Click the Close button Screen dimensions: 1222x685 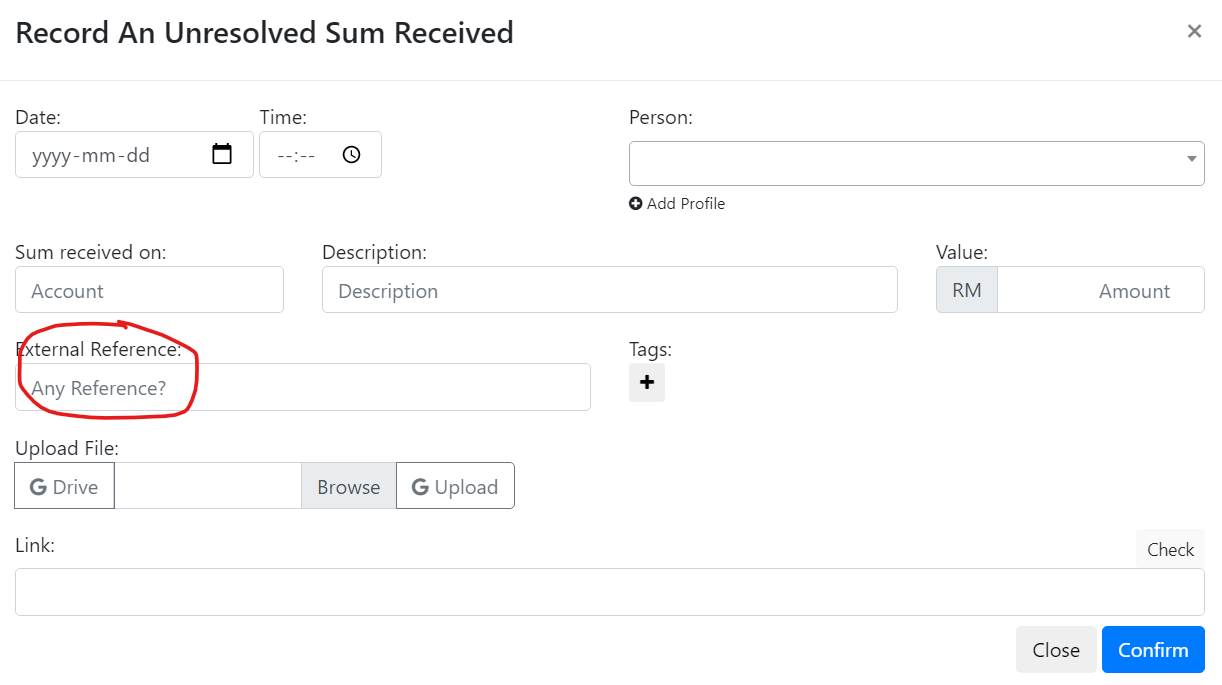(x=1056, y=650)
